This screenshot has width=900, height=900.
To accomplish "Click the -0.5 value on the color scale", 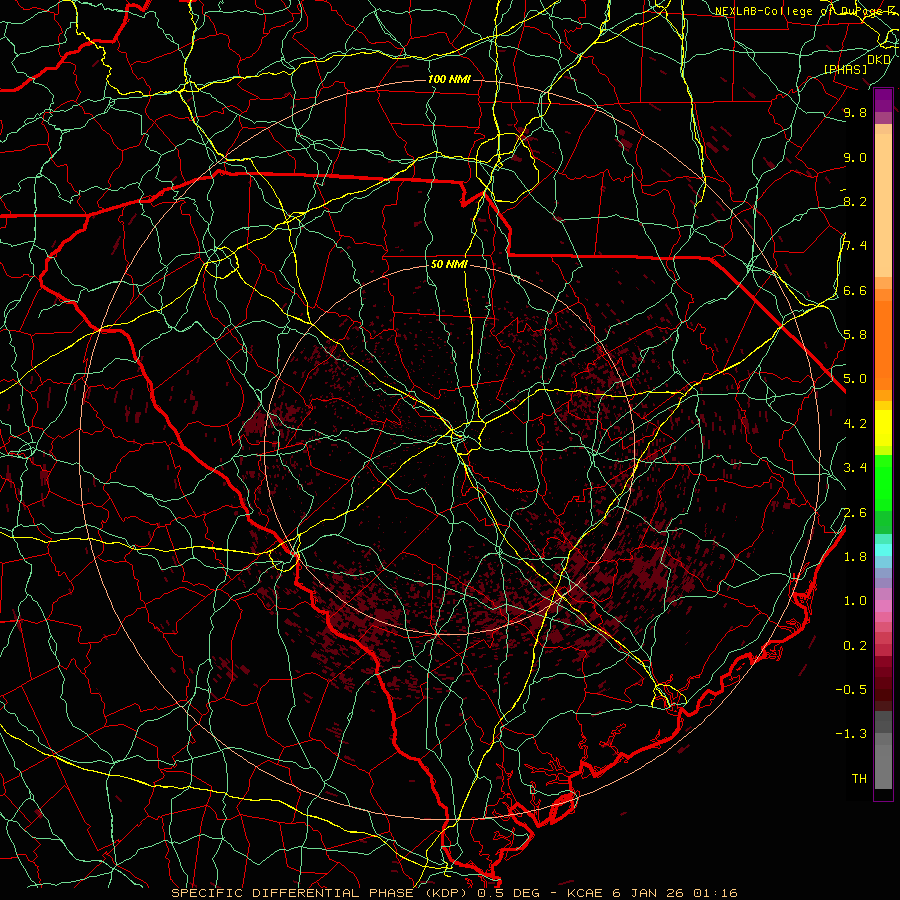I will coord(851,690).
